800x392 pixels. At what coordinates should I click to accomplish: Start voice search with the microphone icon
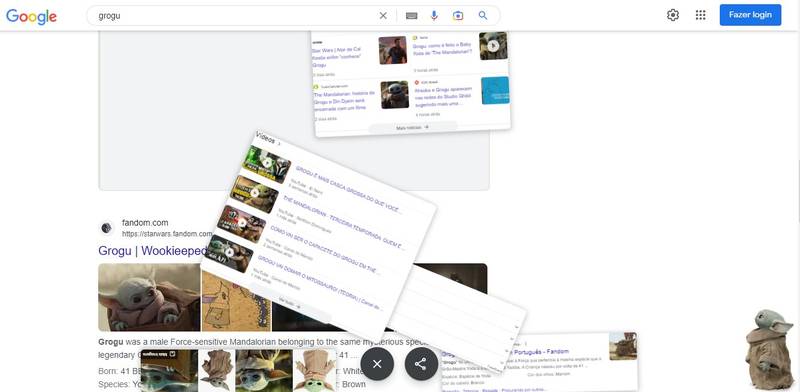coord(434,16)
